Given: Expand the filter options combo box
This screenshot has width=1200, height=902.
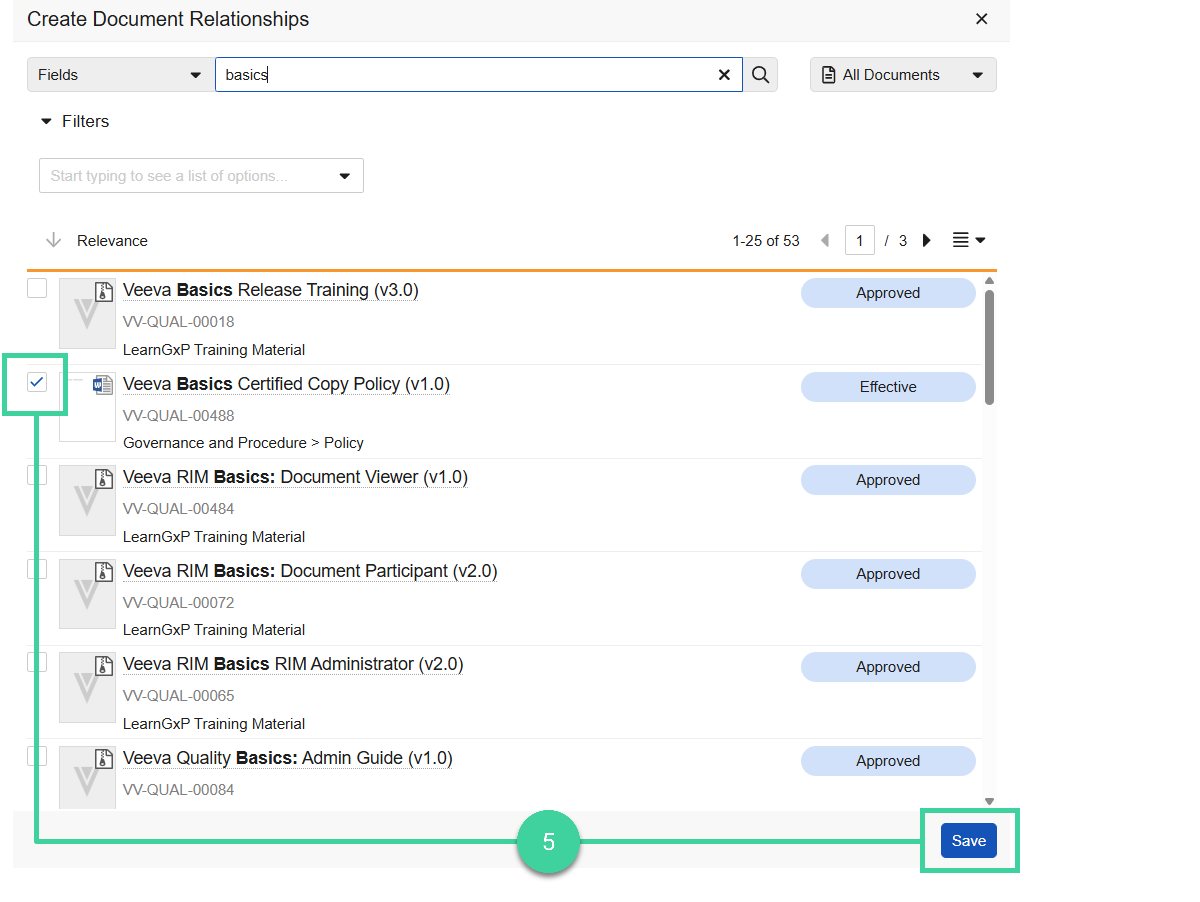Looking at the screenshot, I should click(x=344, y=175).
